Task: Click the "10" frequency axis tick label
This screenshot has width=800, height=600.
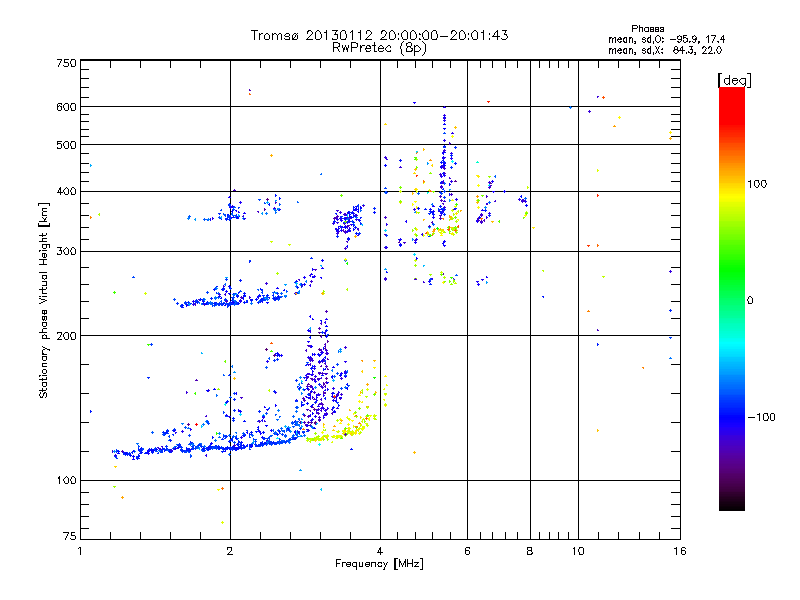Action: 578,551
